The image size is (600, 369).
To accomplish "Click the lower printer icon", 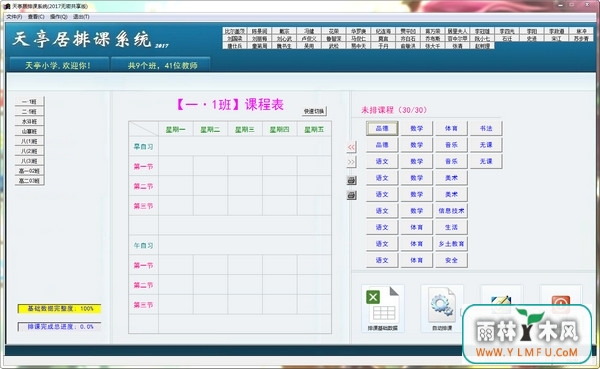I will pyautogui.click(x=352, y=195).
